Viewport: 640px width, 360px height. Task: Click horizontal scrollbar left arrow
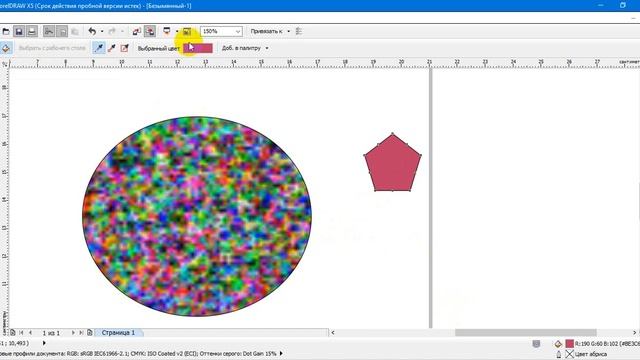click(333, 333)
